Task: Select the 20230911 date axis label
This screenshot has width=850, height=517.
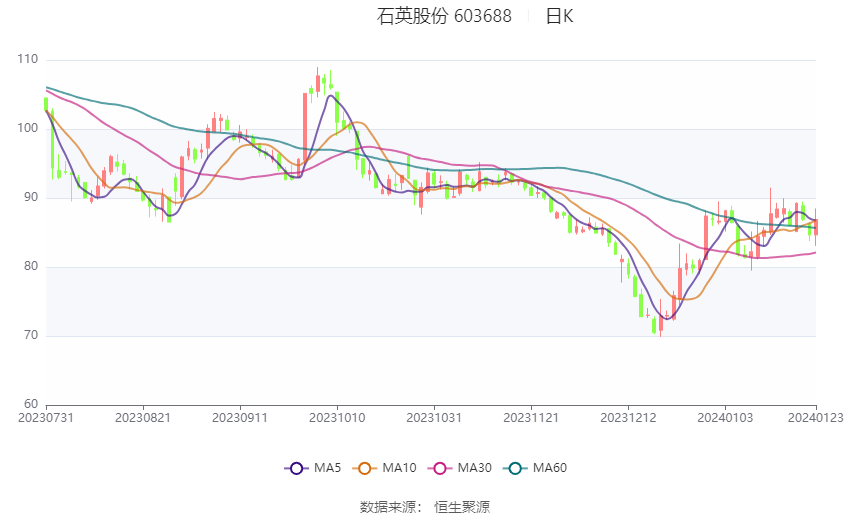Action: (x=240, y=418)
